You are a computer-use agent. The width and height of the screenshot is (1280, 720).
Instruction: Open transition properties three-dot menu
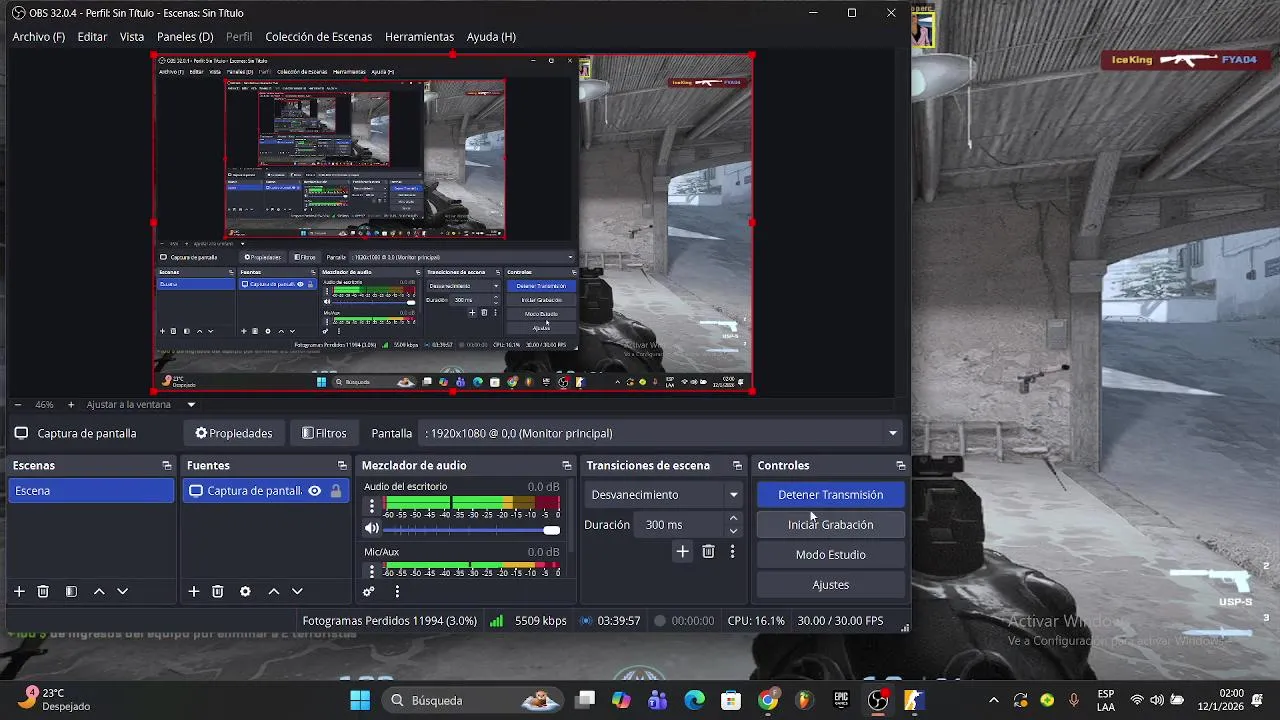(x=732, y=552)
